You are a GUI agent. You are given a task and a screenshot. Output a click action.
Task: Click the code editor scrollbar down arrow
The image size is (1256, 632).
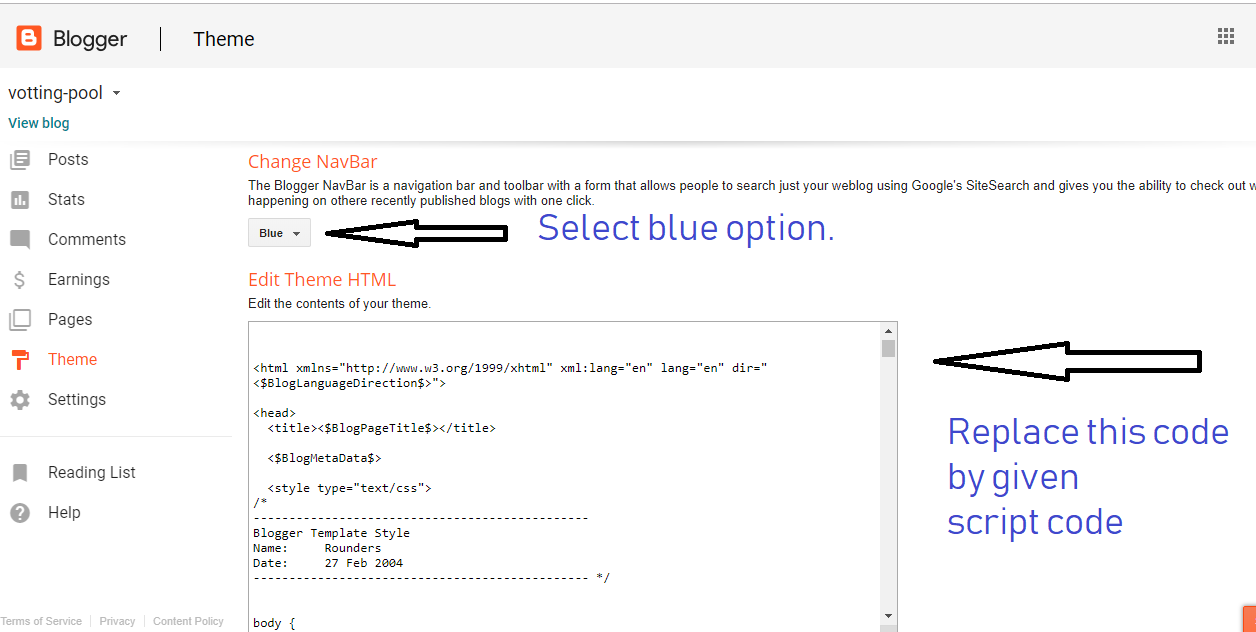point(888,616)
